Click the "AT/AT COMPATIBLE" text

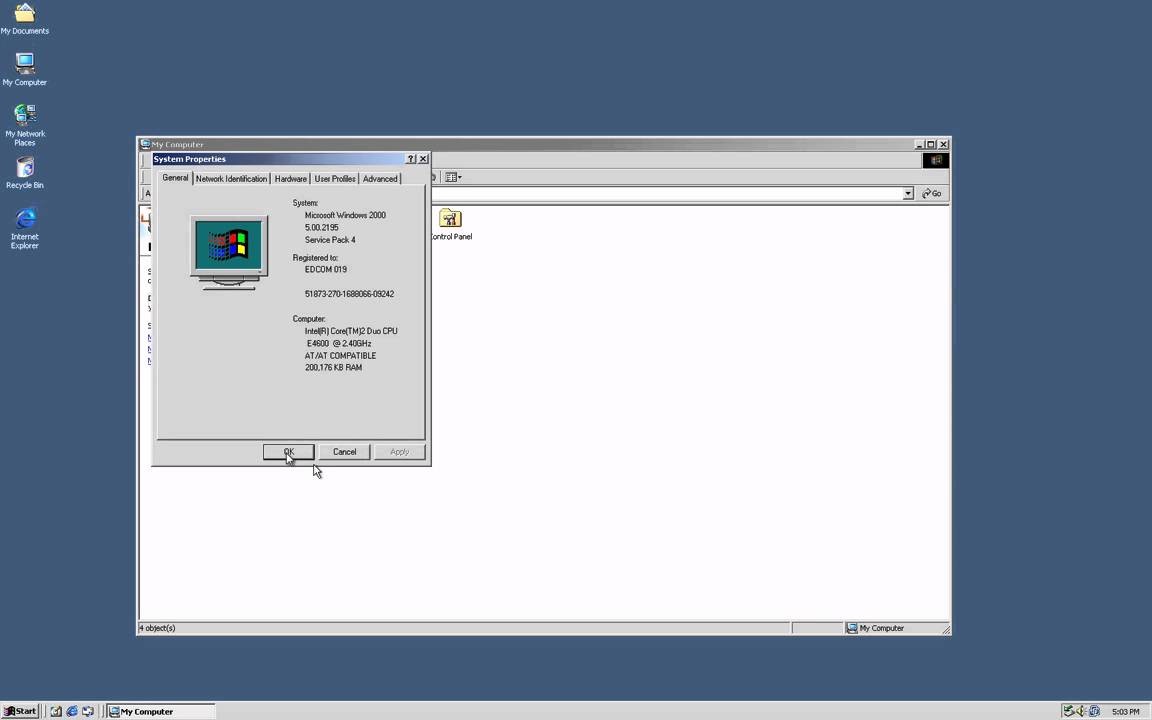coord(340,356)
